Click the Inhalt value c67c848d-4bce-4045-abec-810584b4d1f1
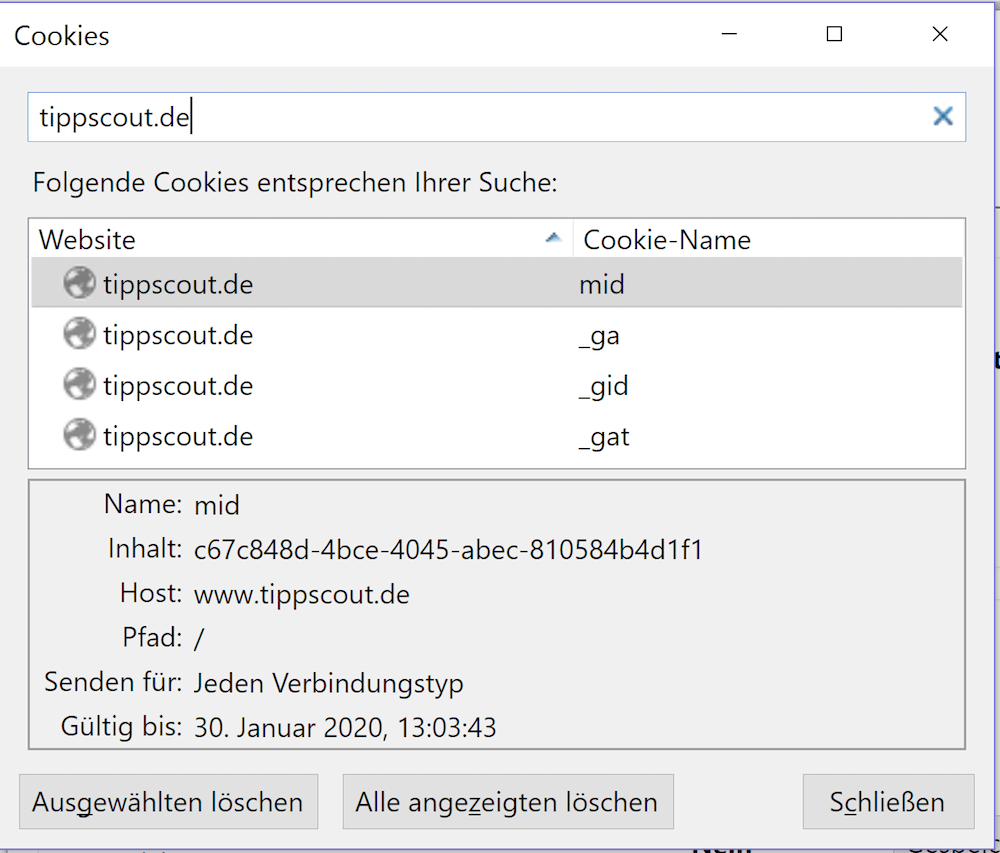 click(x=448, y=550)
